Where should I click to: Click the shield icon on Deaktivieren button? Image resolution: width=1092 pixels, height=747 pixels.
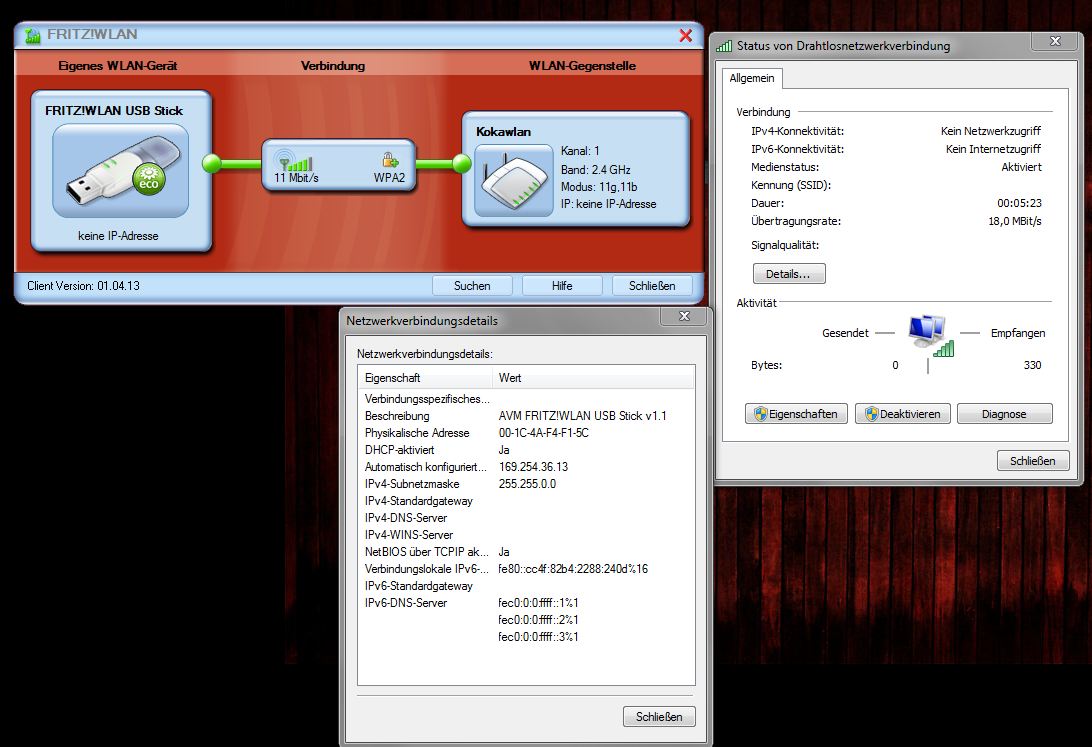[x=872, y=414]
